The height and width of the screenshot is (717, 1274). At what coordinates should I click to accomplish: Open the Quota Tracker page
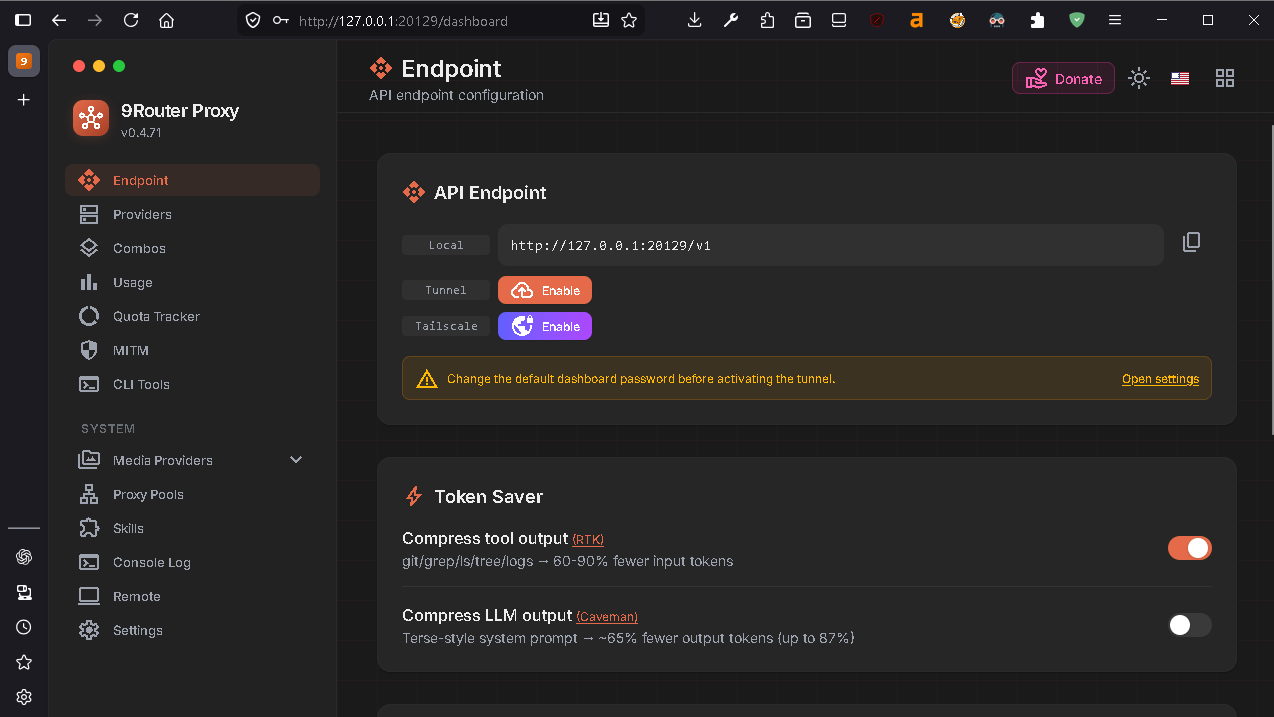click(192, 316)
